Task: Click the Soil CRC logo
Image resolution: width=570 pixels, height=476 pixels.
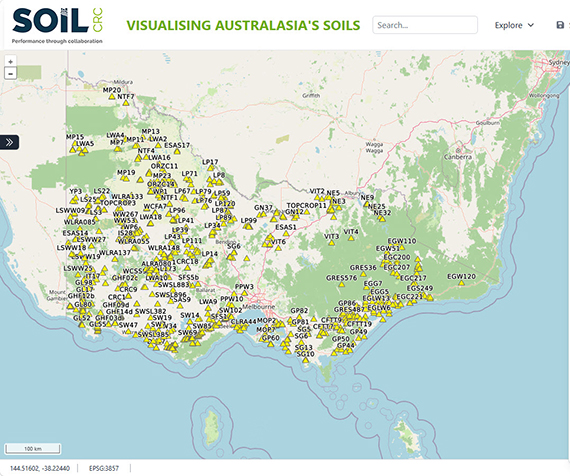Action: [57, 25]
